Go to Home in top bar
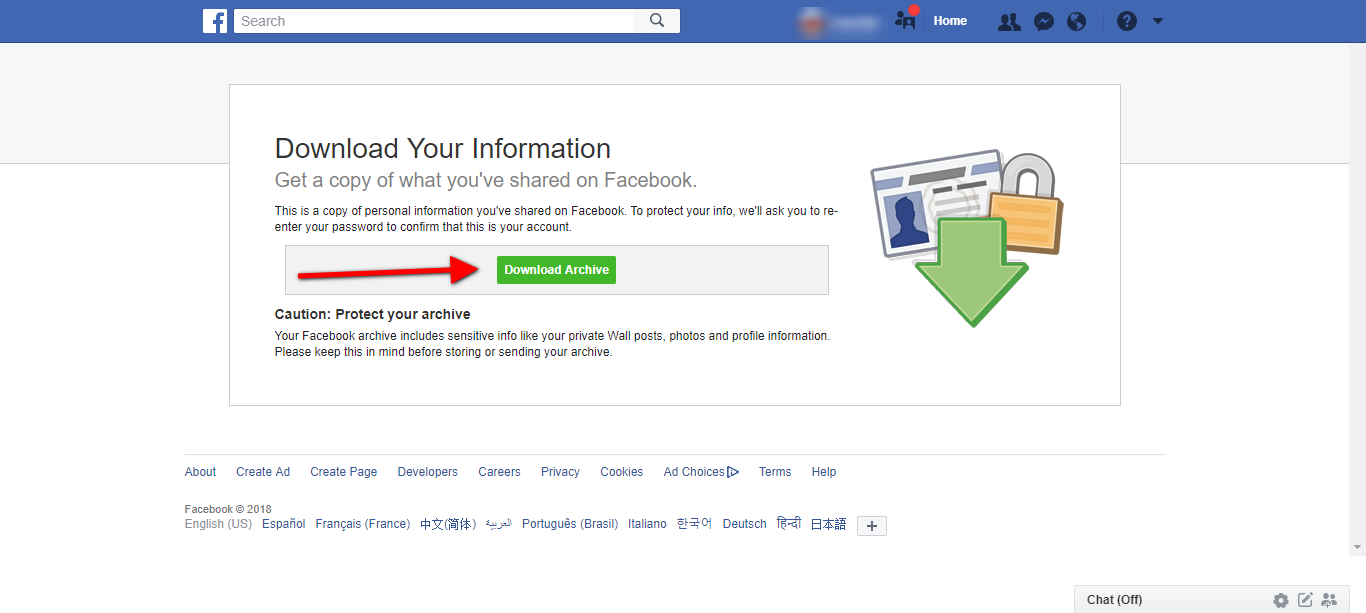Screen dimensions: 1366x613 pyautogui.click(x=950, y=21)
